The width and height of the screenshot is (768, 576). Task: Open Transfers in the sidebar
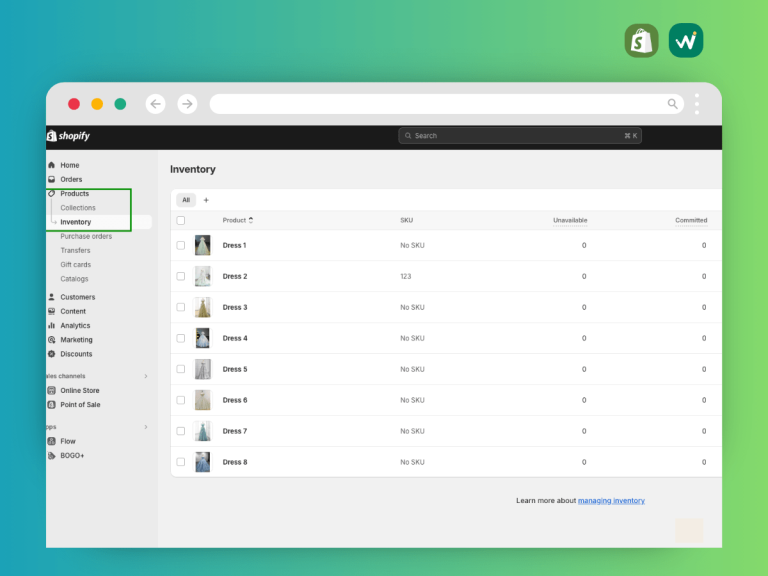[x=75, y=250]
